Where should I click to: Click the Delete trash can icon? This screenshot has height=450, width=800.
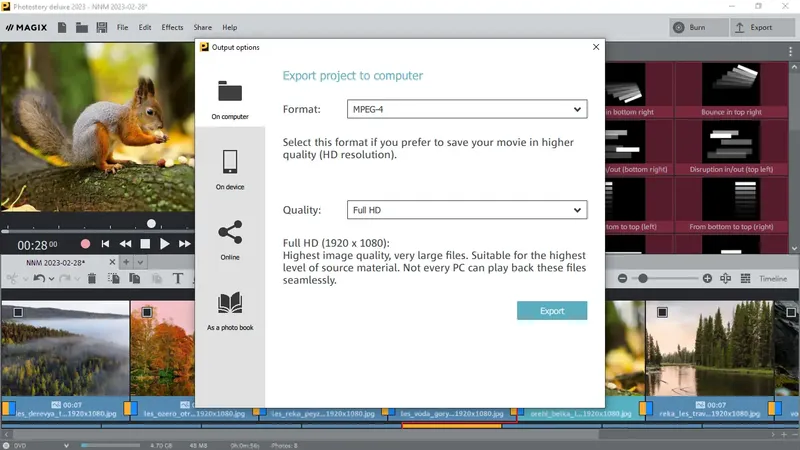92,278
